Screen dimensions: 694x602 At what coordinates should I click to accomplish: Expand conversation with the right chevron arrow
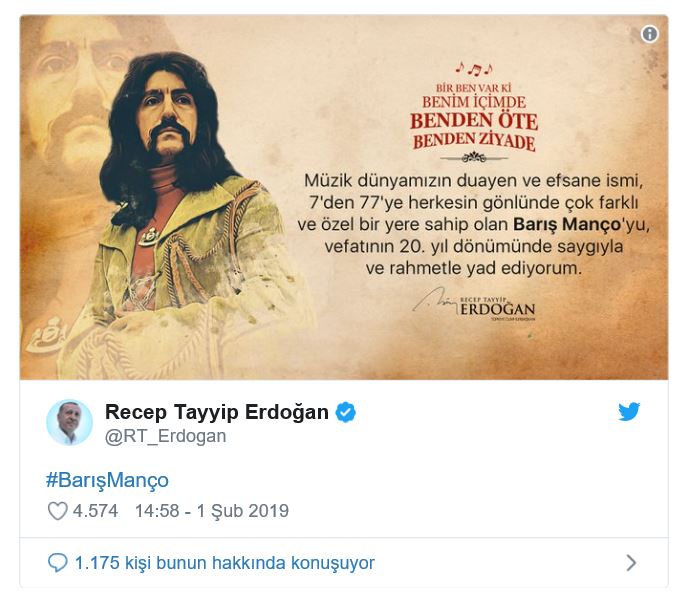coord(632,563)
